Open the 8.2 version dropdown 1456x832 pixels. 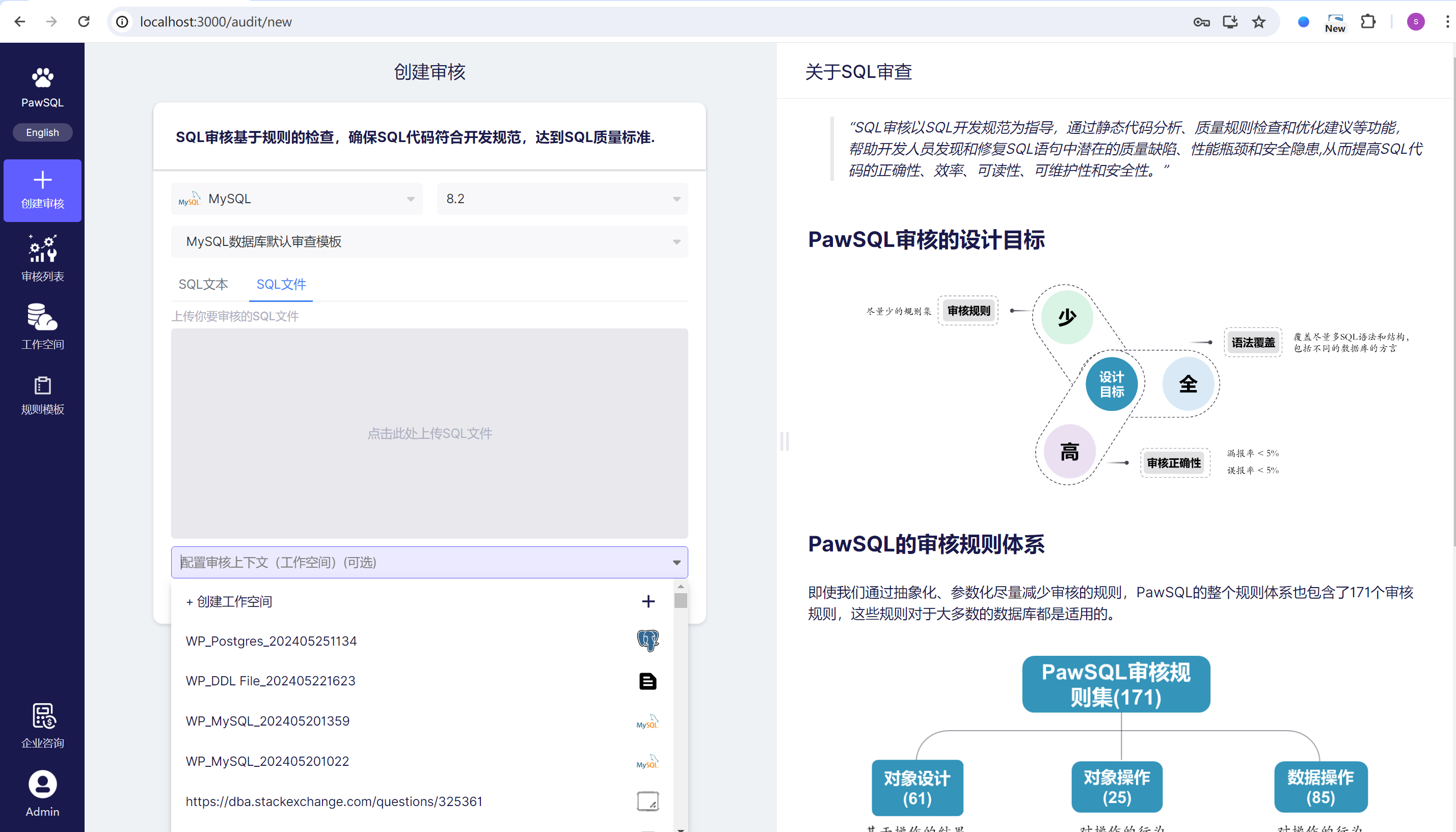[562, 199]
